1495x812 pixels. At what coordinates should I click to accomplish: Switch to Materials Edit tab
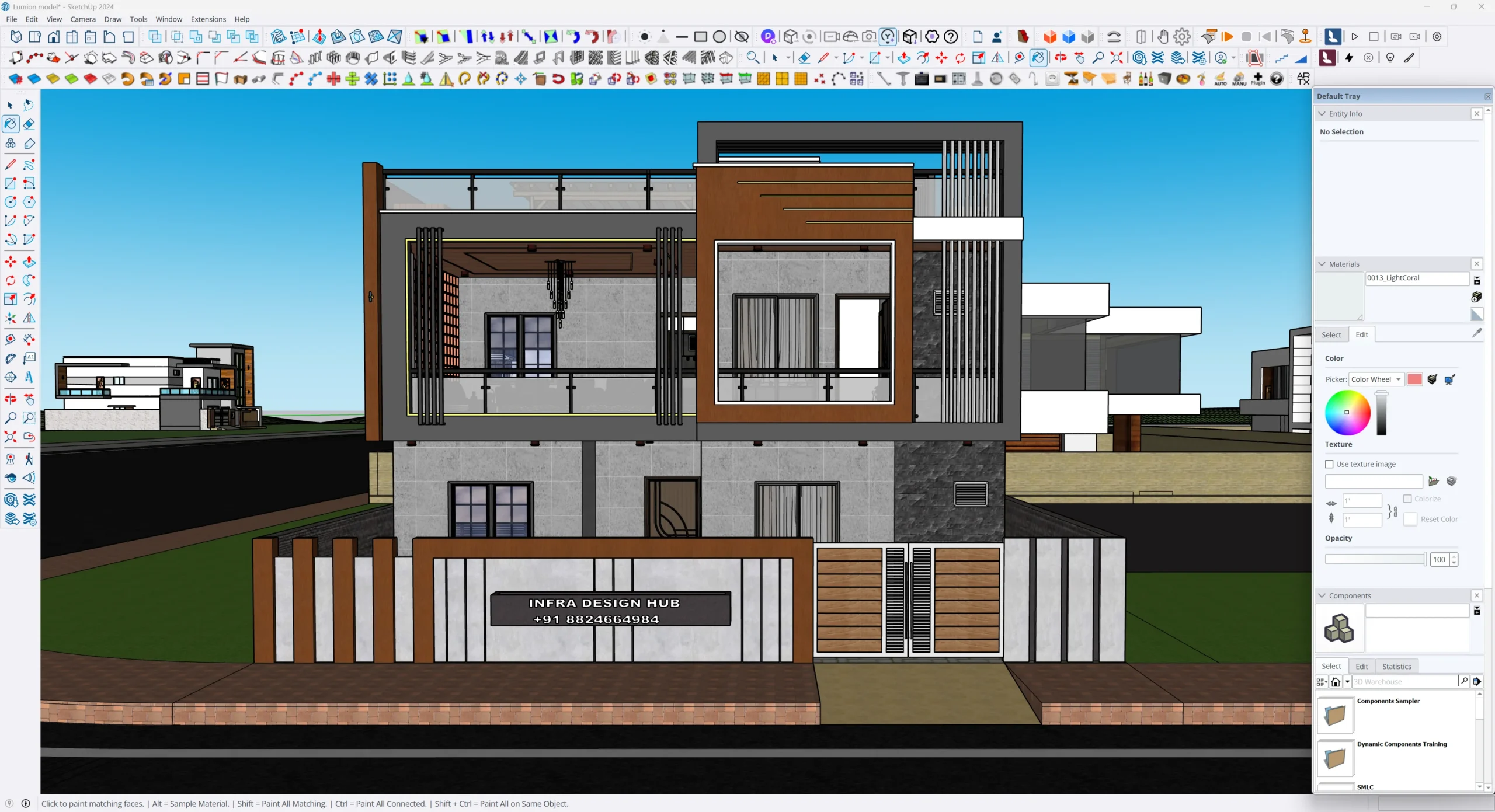(1361, 334)
